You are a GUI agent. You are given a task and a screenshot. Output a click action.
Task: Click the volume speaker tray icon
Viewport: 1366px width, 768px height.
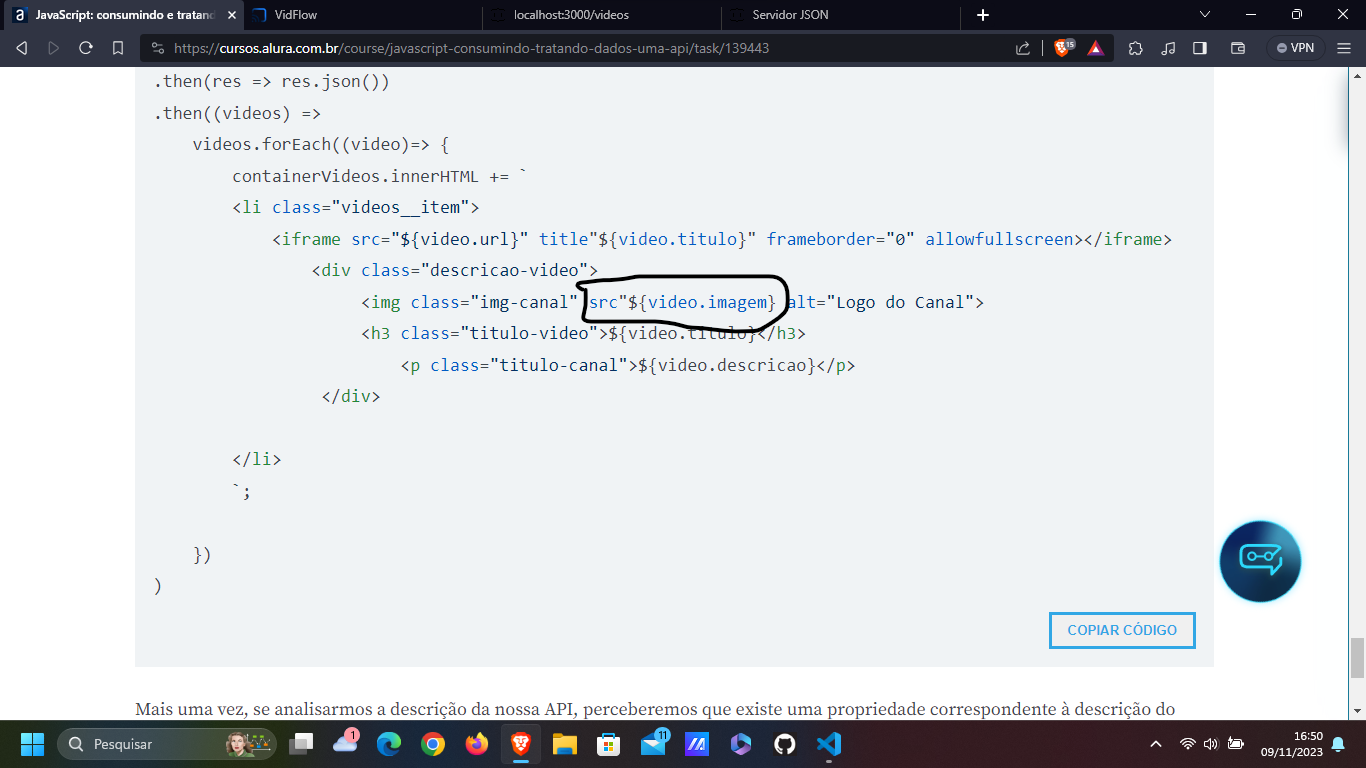[x=1211, y=744]
